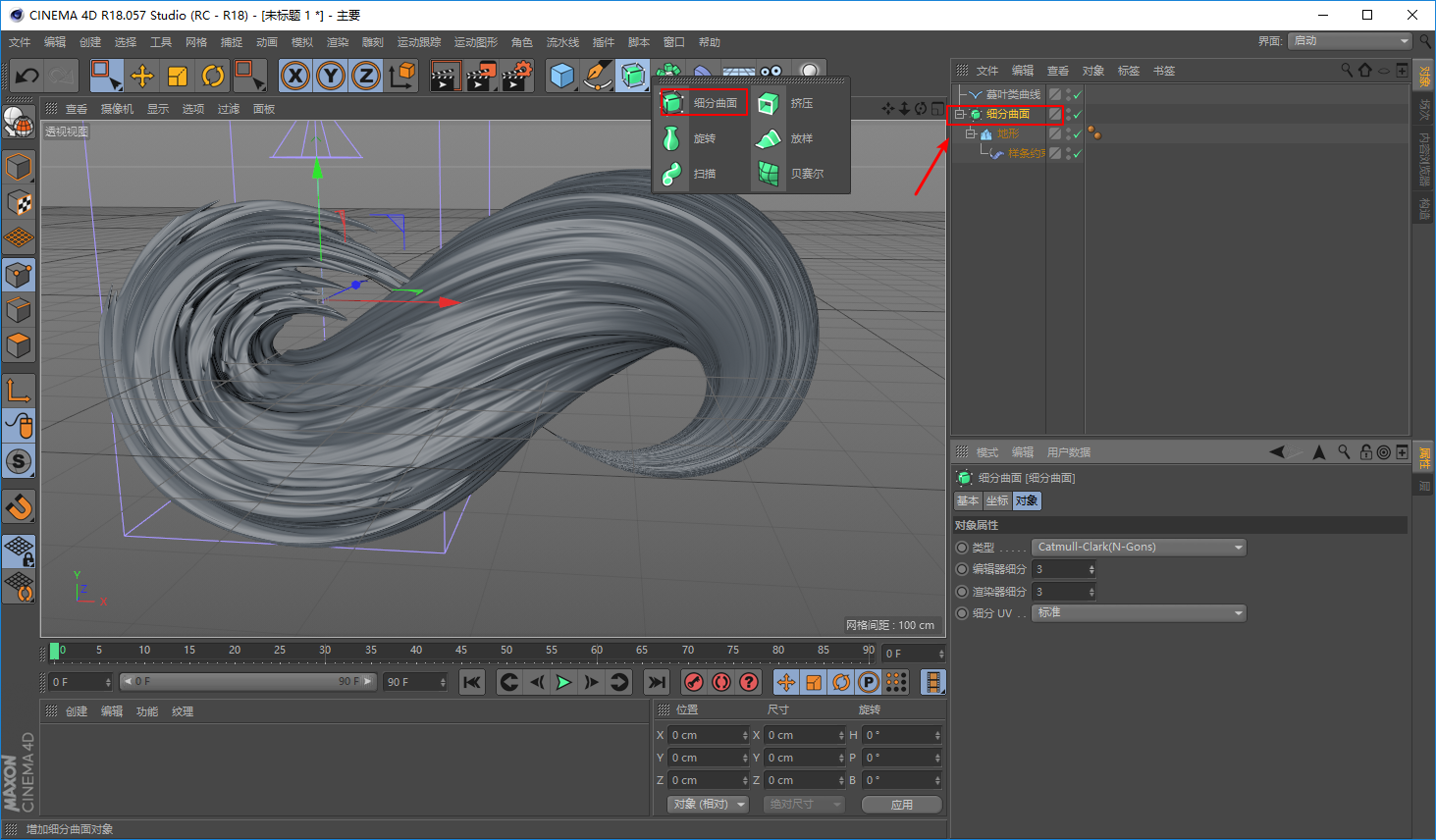Click the lock icon in Attributes panel
1436x840 pixels.
[x=1365, y=452]
